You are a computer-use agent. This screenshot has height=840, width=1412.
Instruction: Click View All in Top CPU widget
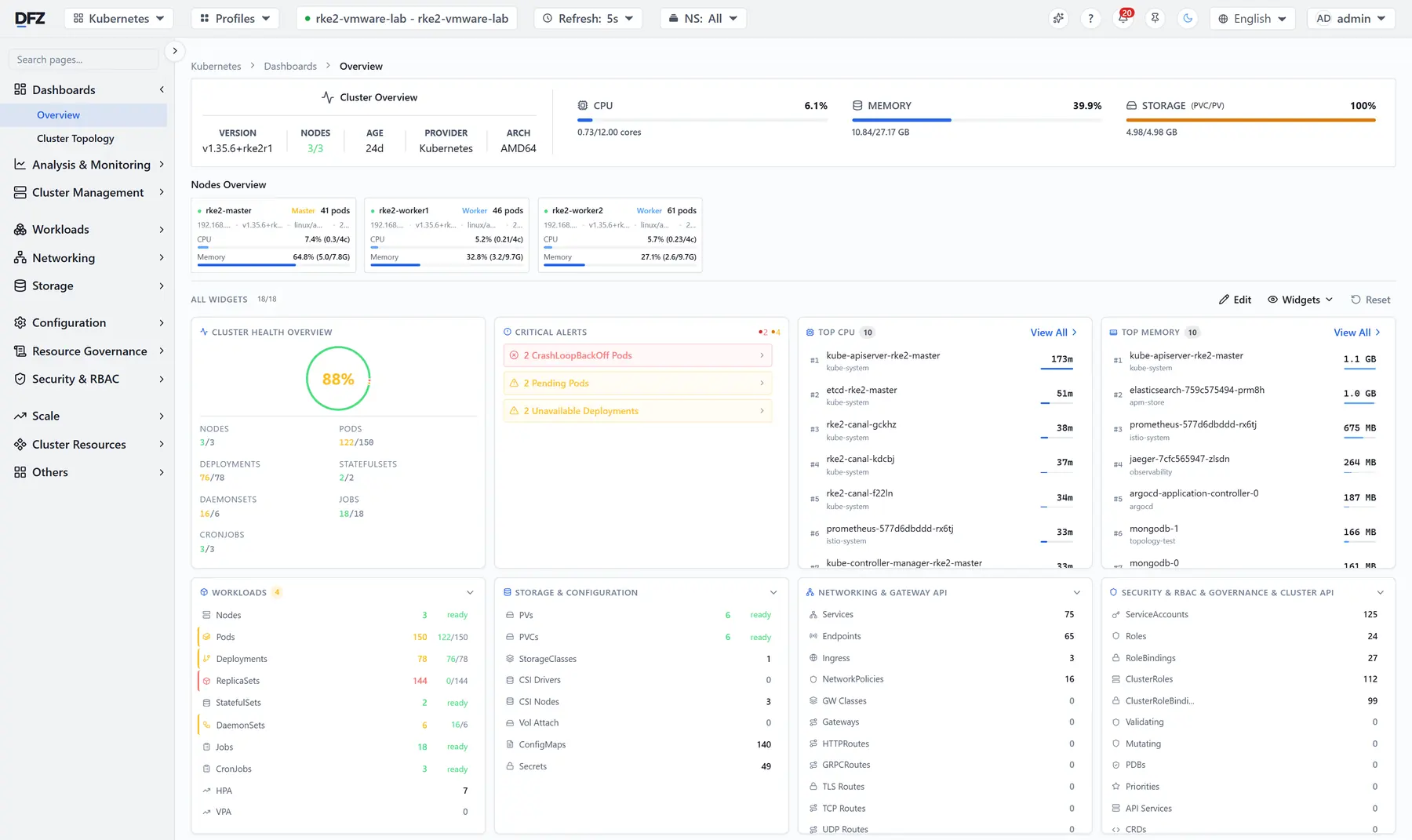1054,333
